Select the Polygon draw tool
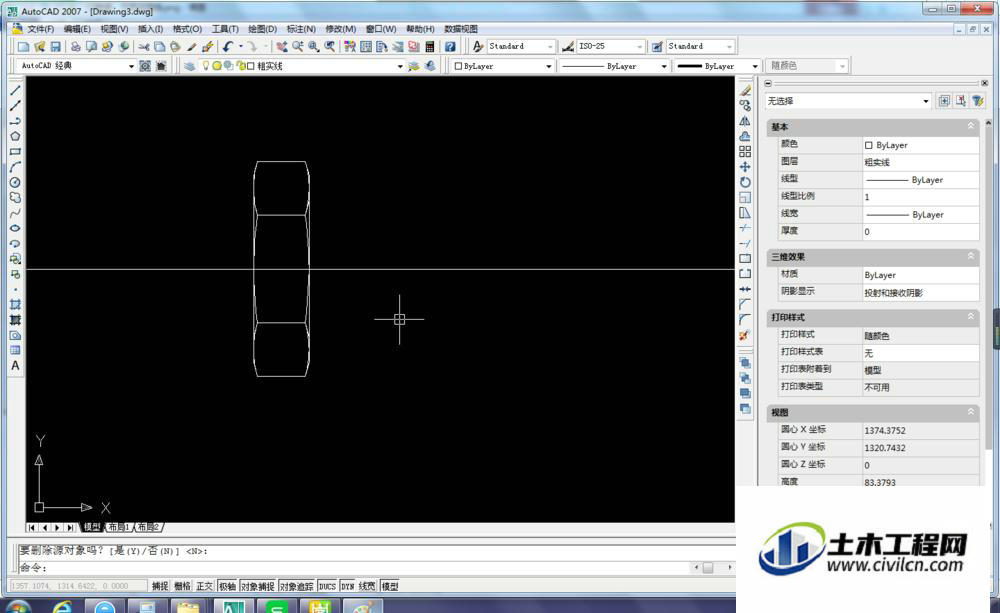The image size is (1000, 613). [15, 137]
